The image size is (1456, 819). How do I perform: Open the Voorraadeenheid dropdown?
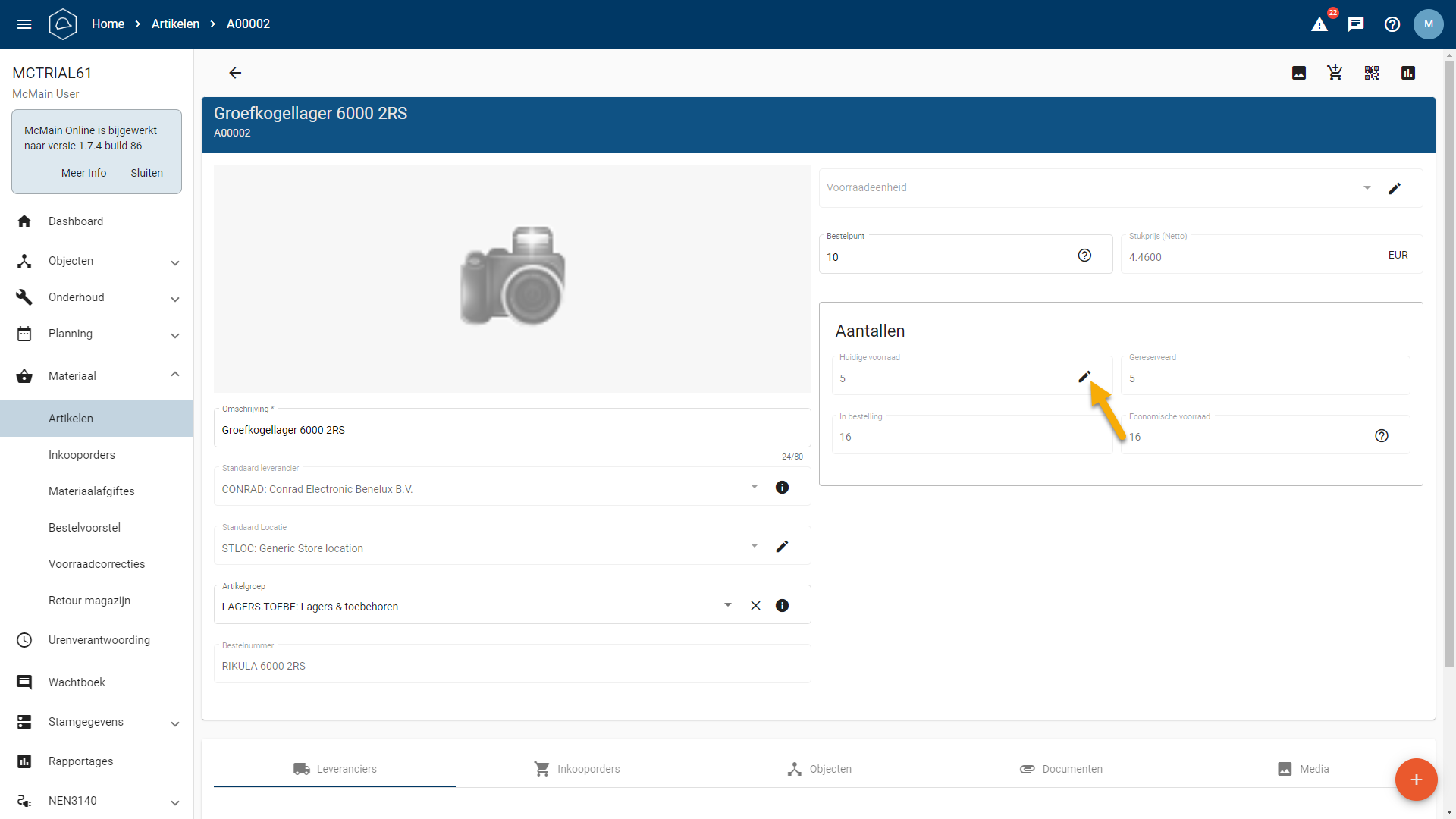click(x=1367, y=188)
